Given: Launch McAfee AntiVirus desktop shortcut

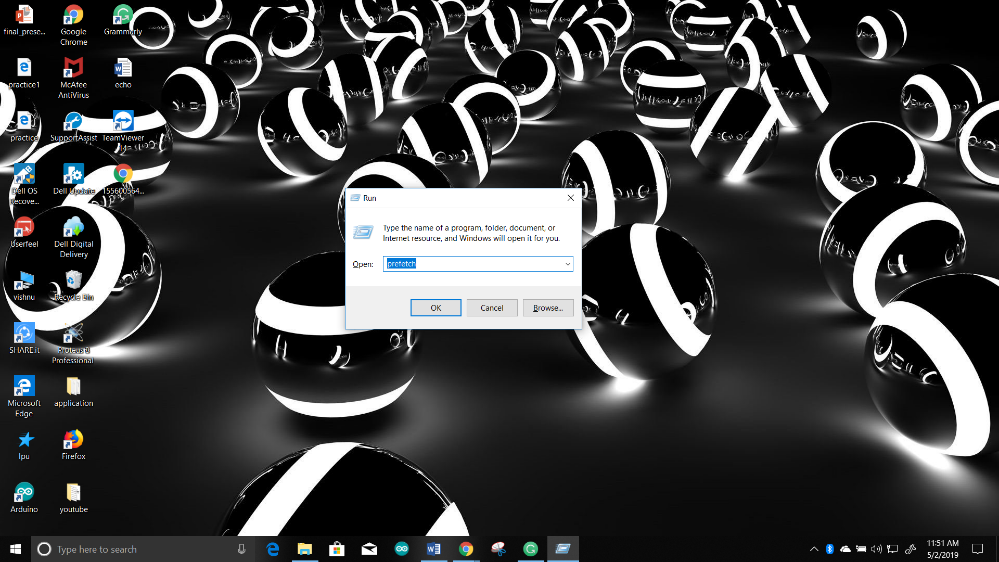Looking at the screenshot, I should pos(73,78).
